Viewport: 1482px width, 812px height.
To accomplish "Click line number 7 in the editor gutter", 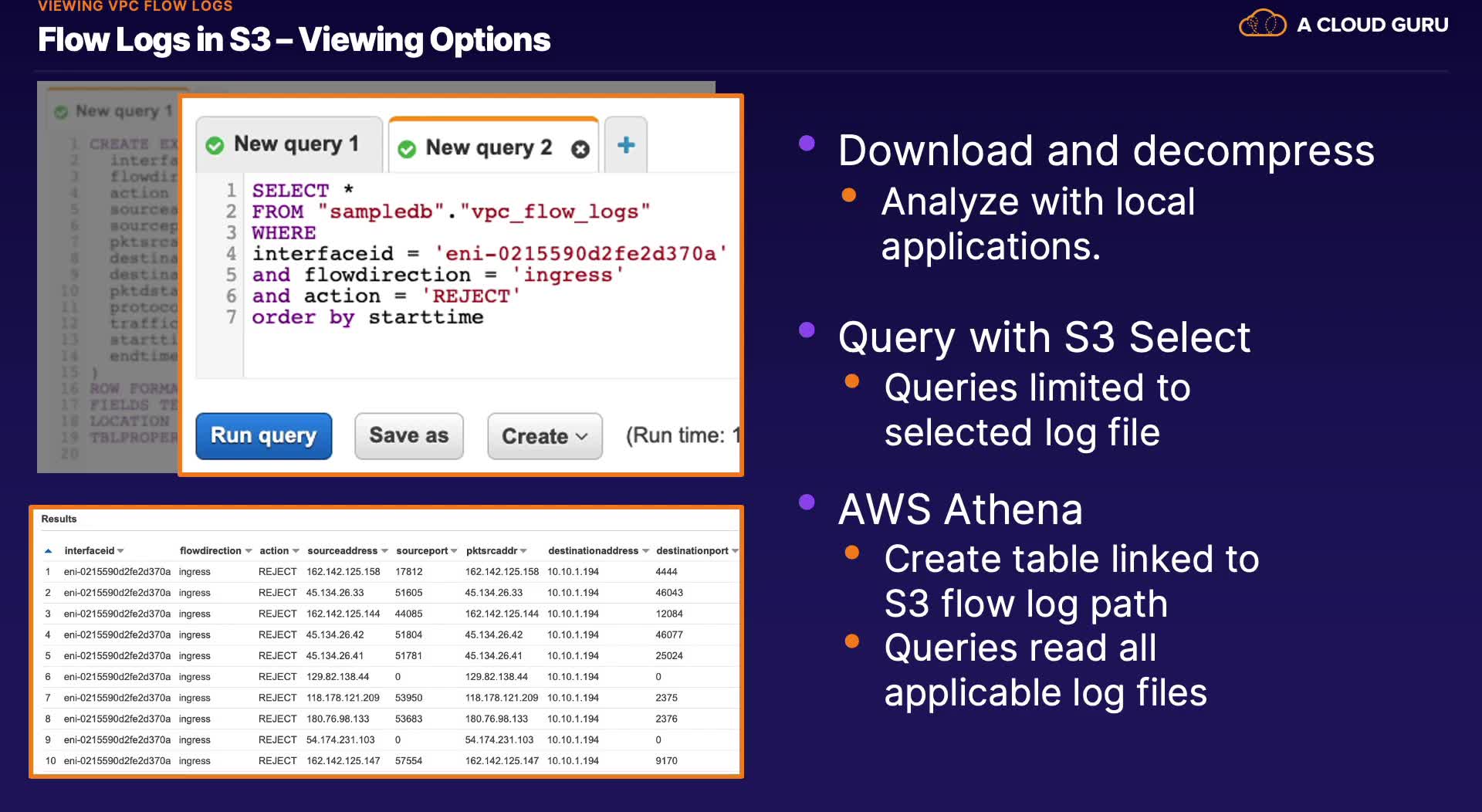I will [231, 317].
